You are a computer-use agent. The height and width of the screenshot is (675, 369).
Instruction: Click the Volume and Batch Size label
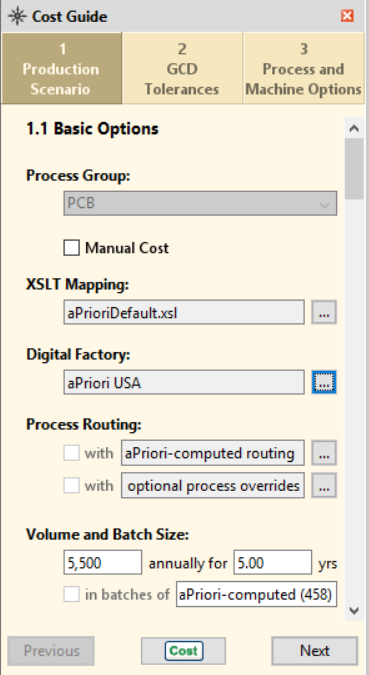point(108,535)
